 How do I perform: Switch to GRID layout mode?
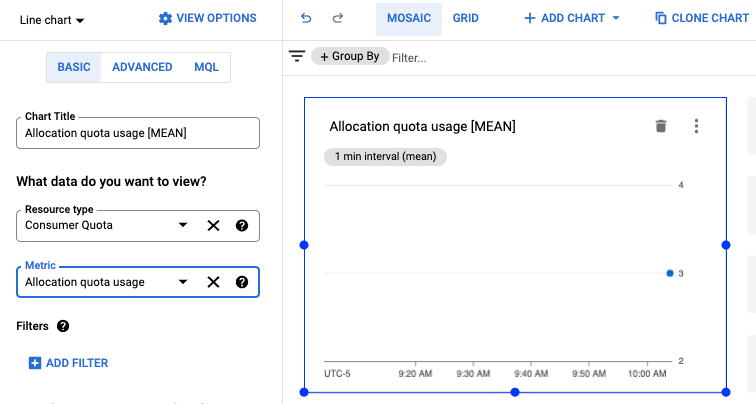465,18
